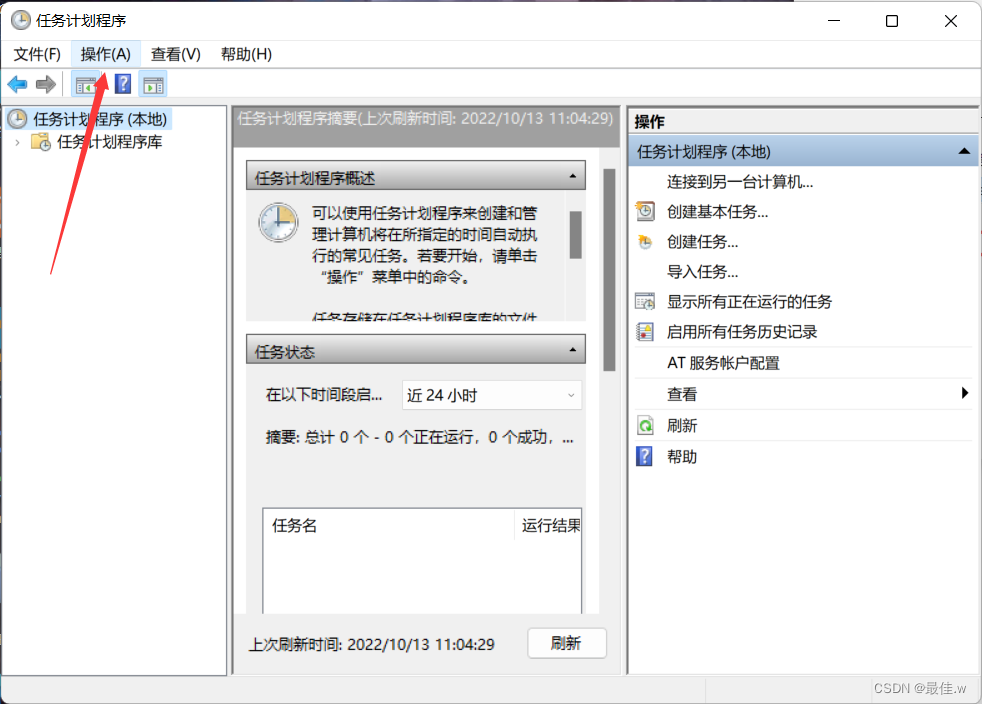Collapse the 任务计划程序 (本地) actions group
The height and width of the screenshot is (704, 982).
click(964, 152)
